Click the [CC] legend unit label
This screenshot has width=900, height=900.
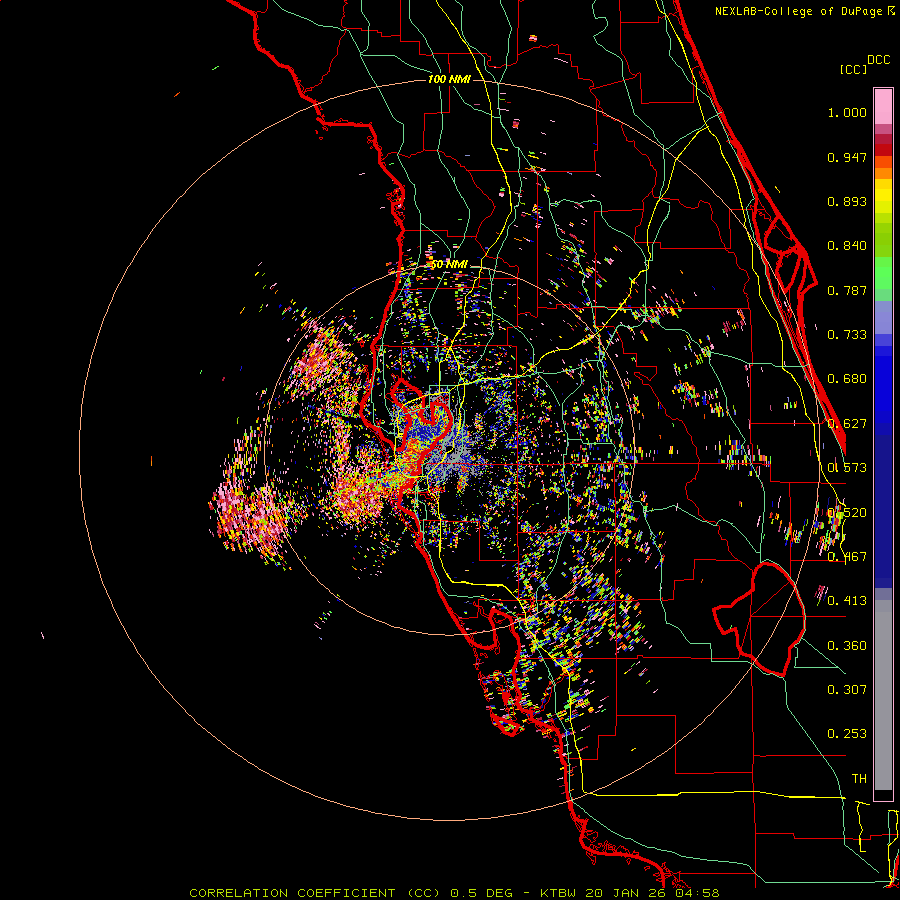(853, 69)
